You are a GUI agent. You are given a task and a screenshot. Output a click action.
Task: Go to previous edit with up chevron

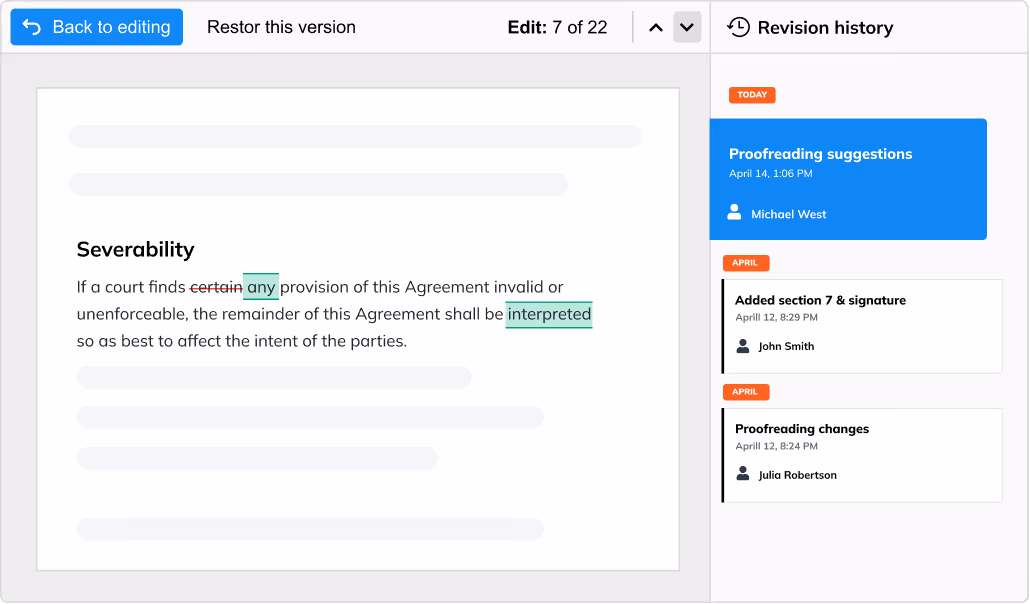pyautogui.click(x=656, y=27)
